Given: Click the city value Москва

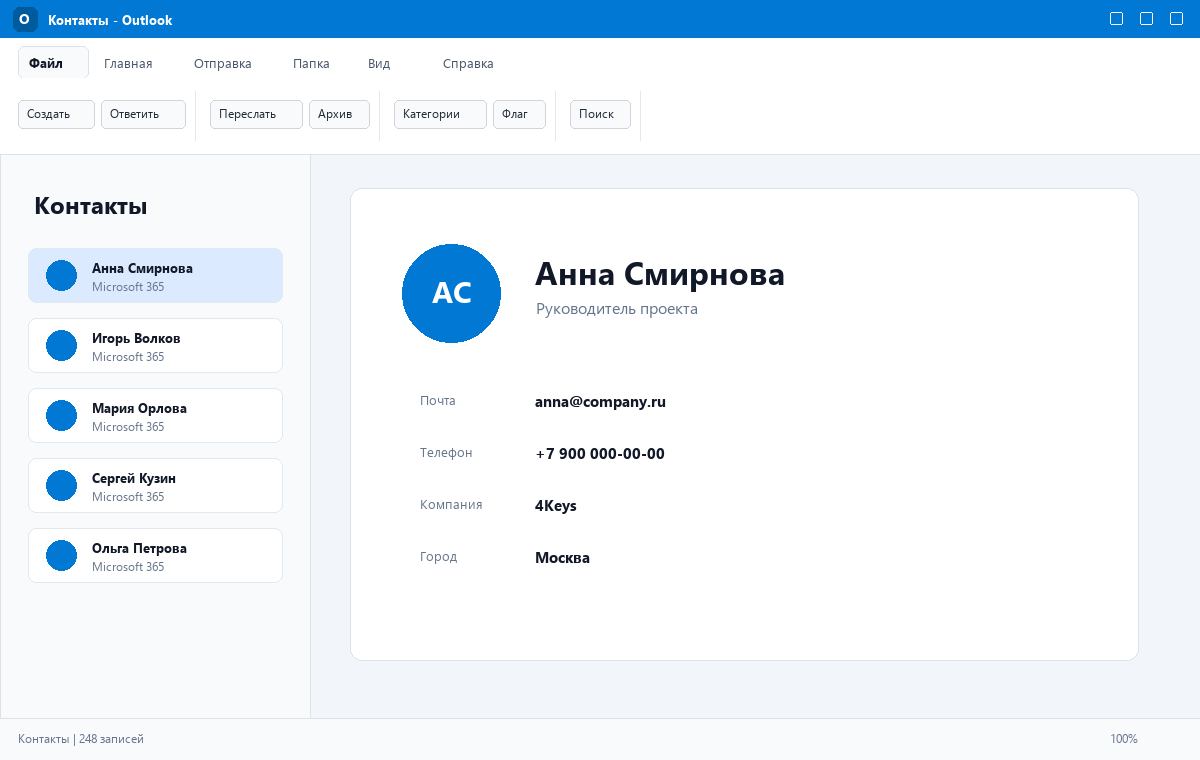Looking at the screenshot, I should coord(562,558).
